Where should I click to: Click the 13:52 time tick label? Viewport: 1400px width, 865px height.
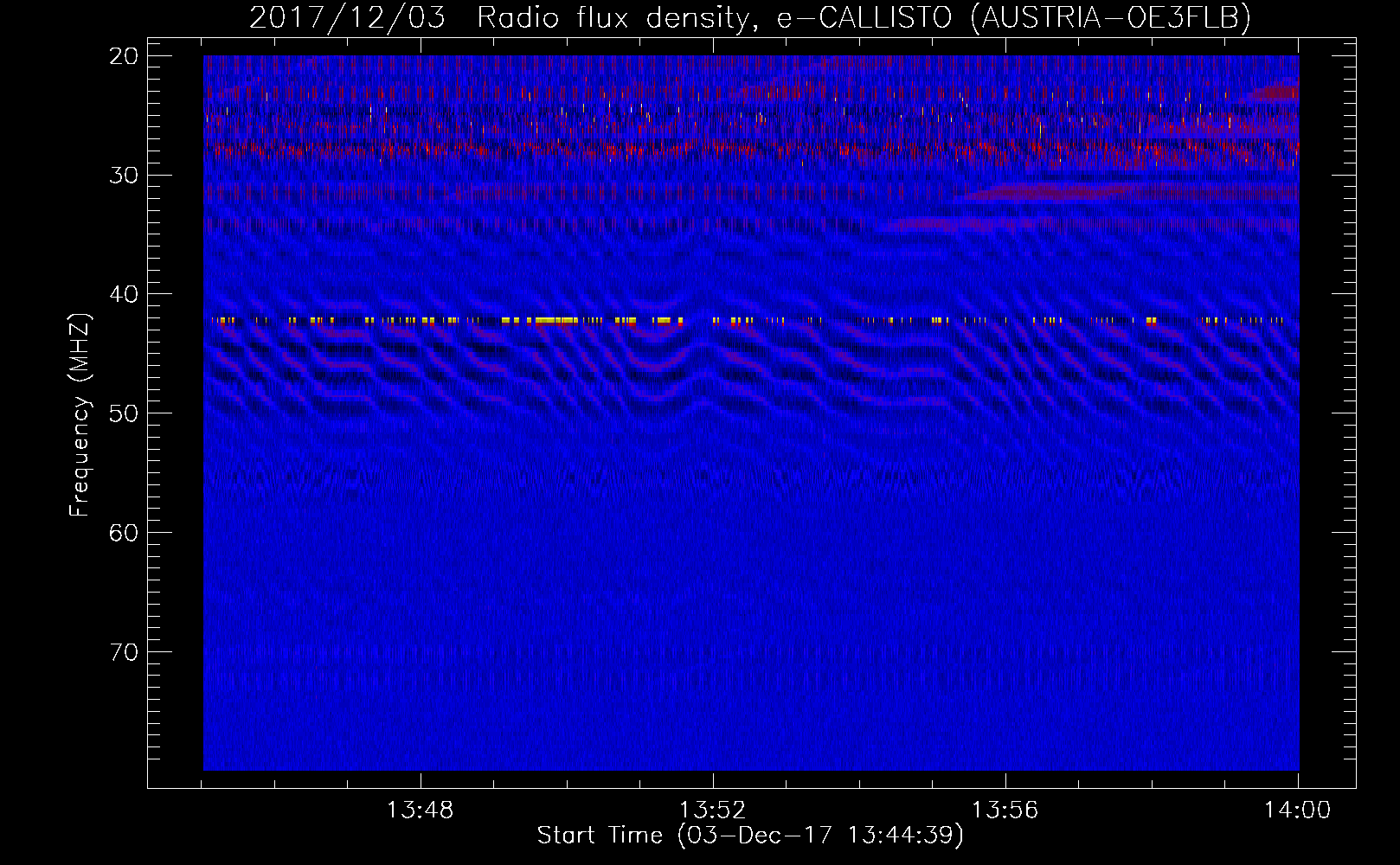712,811
